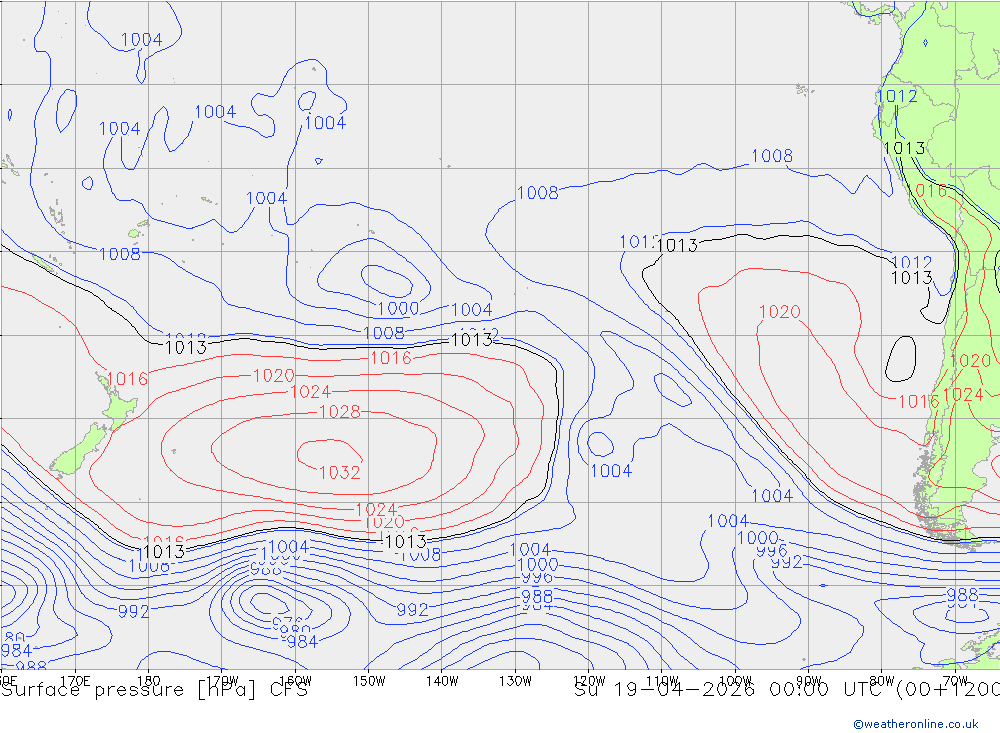Select the 90W longitude axis label

coord(809,681)
